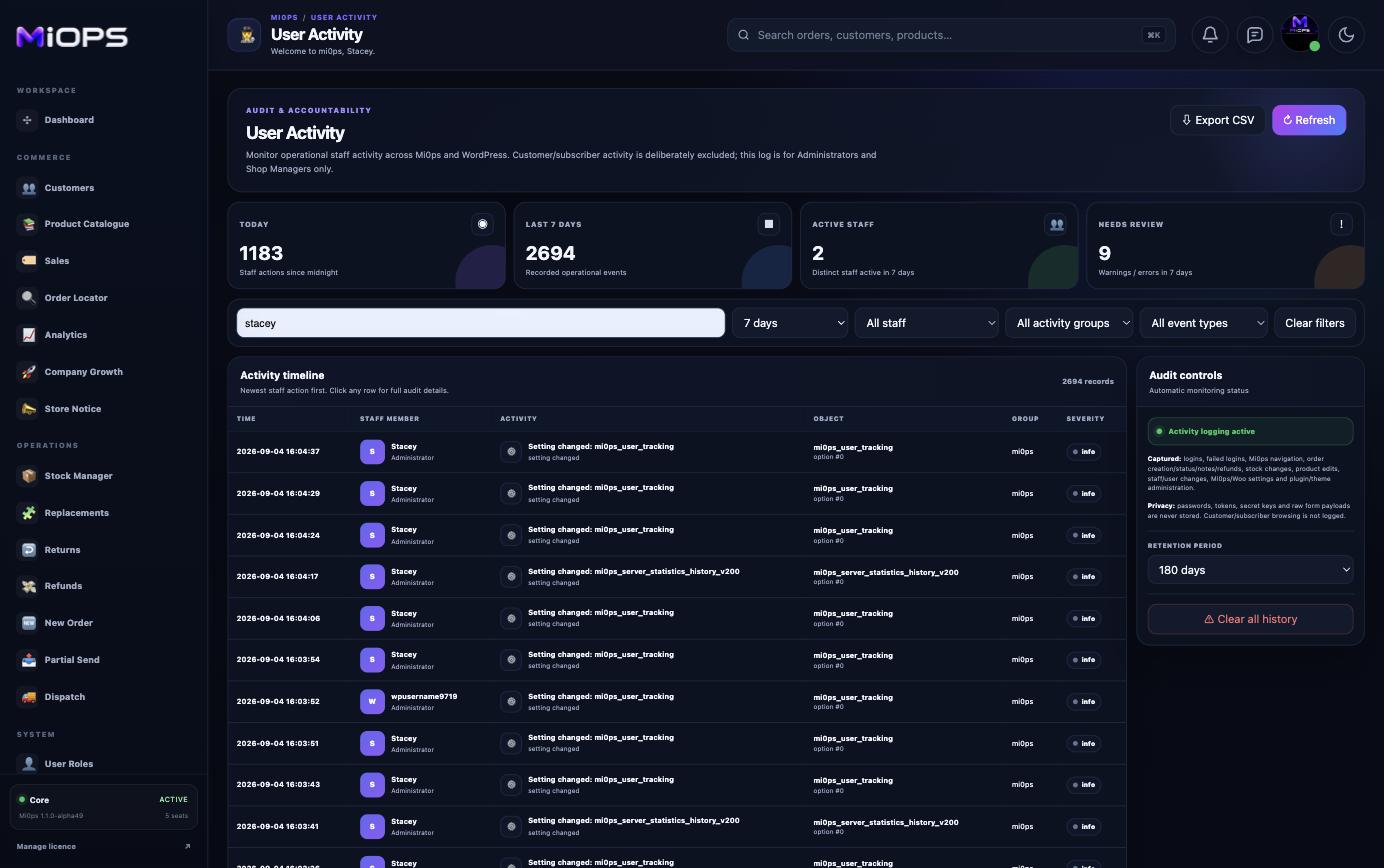This screenshot has width=1384, height=868.
Task: Click the Today card icon
Action: tap(482, 224)
